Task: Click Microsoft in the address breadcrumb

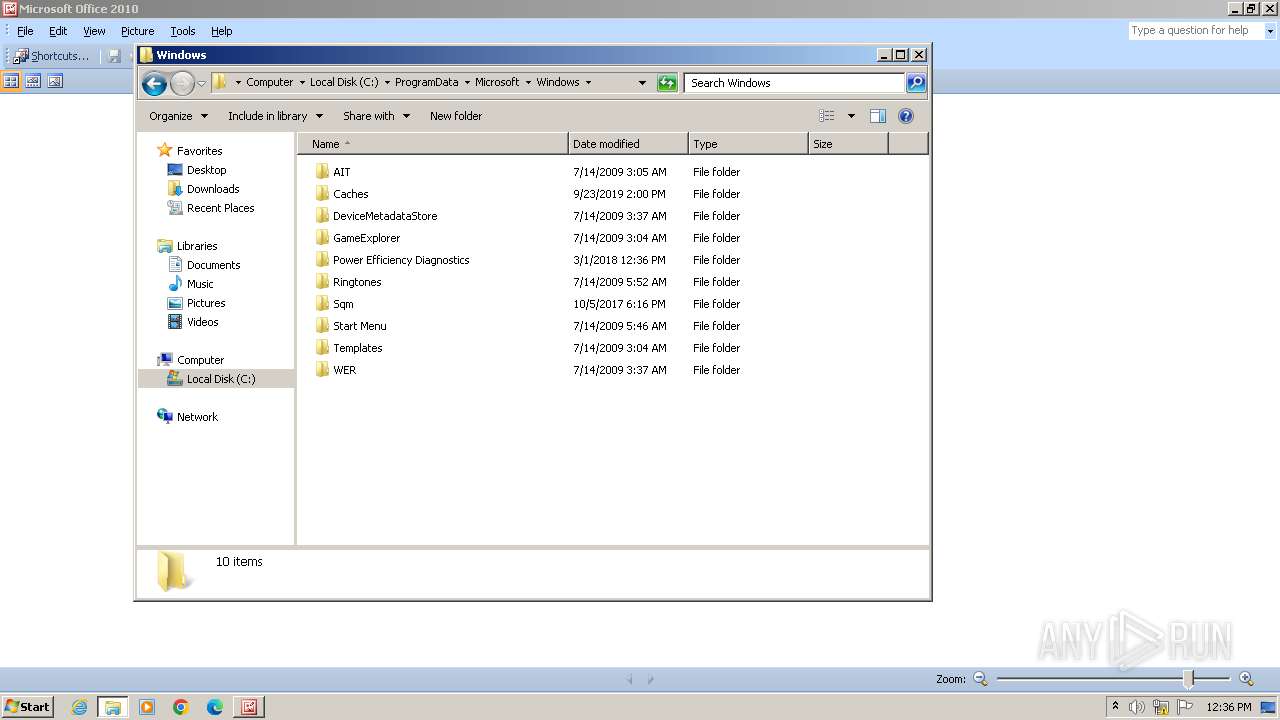Action: point(497,83)
